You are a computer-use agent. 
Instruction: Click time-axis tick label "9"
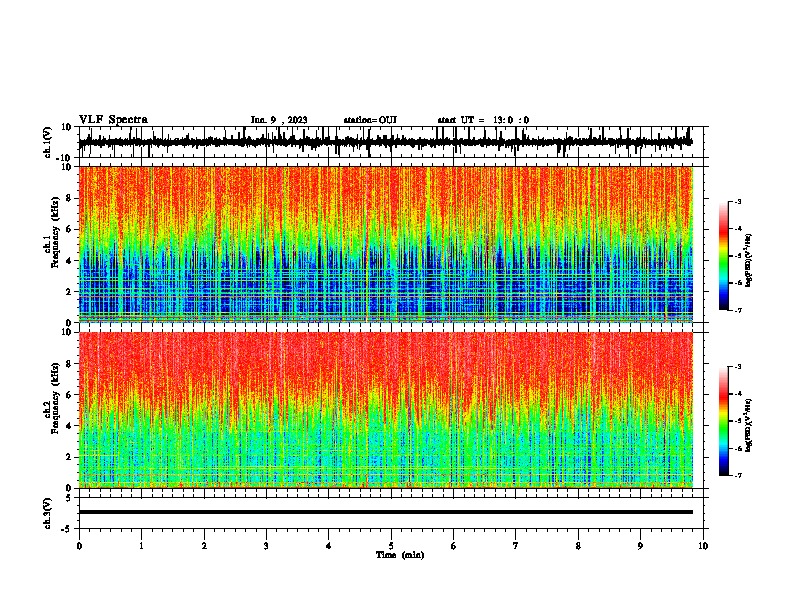640,546
